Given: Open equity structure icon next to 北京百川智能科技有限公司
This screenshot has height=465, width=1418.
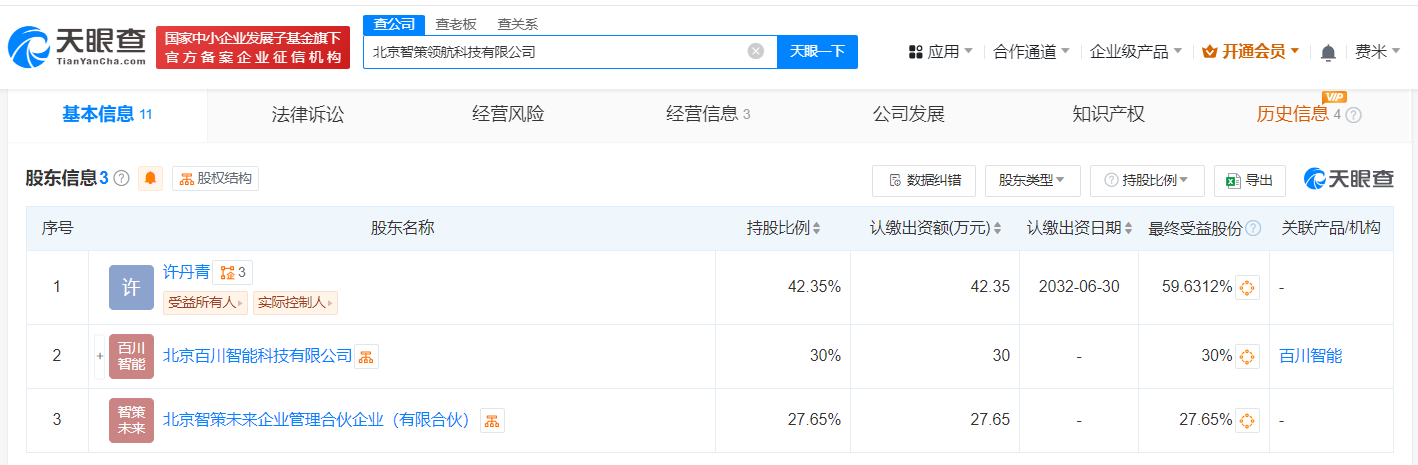Looking at the screenshot, I should (x=366, y=357).
